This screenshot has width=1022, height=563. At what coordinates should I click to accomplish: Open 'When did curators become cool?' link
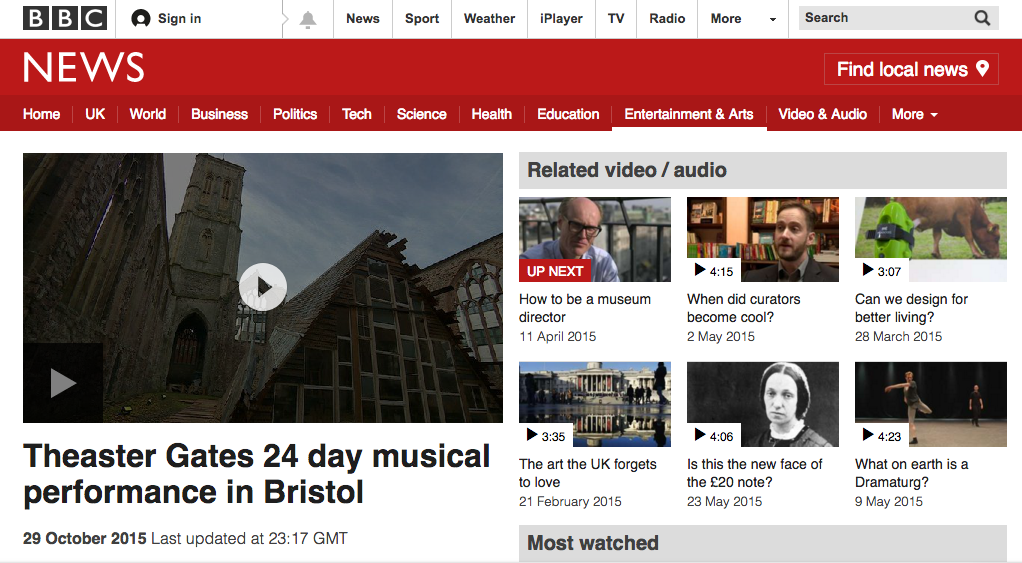[744, 308]
